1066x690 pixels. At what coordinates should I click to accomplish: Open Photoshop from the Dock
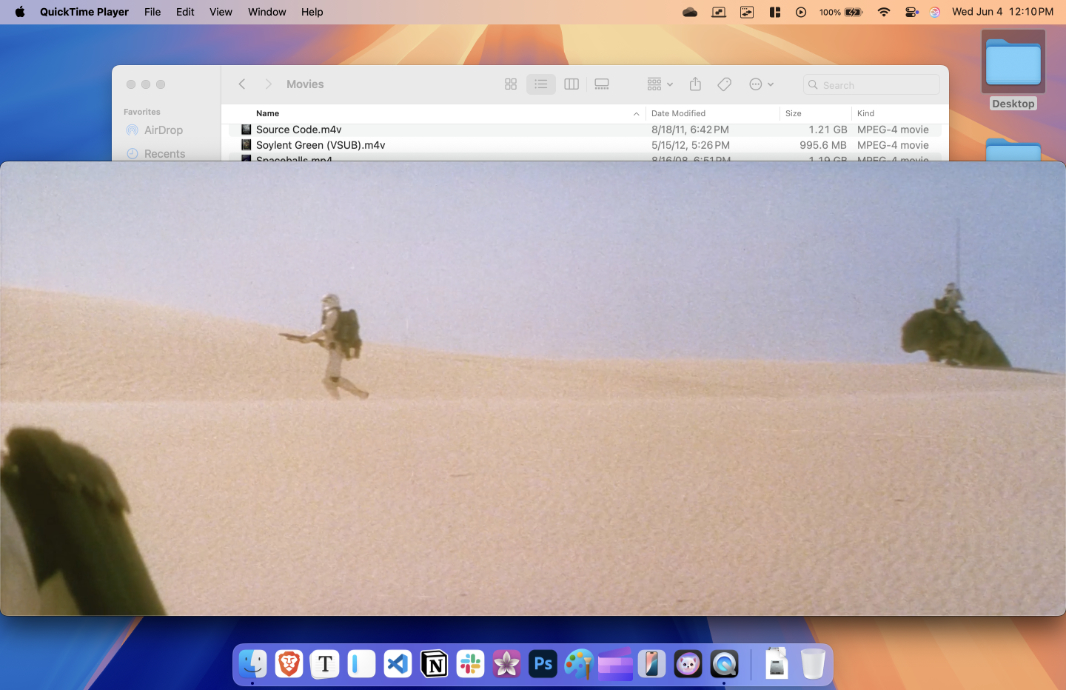pos(543,663)
